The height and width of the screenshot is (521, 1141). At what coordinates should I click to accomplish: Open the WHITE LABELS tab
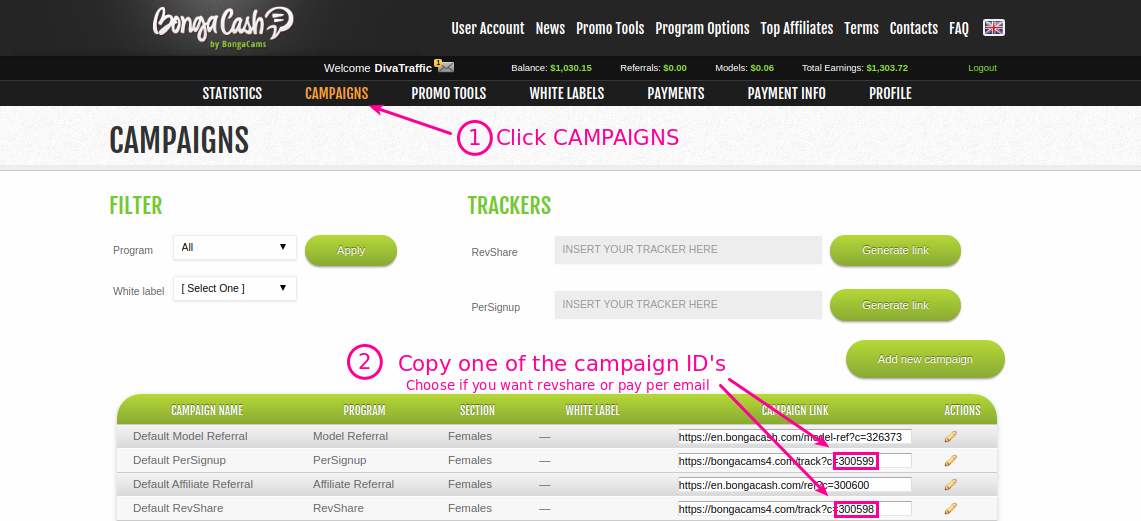coord(566,94)
